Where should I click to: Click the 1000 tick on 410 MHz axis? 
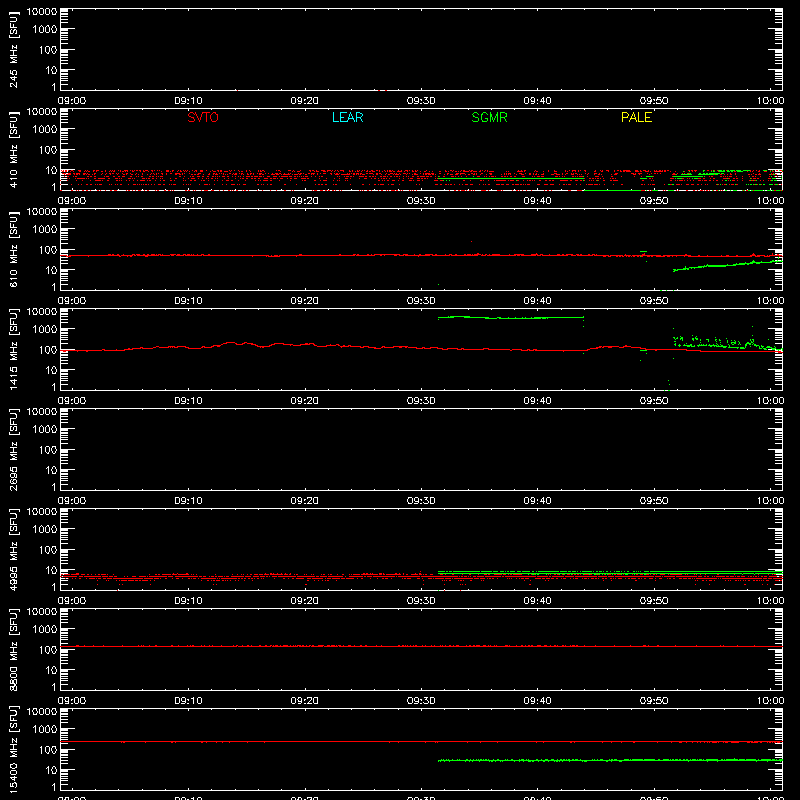tap(45, 130)
